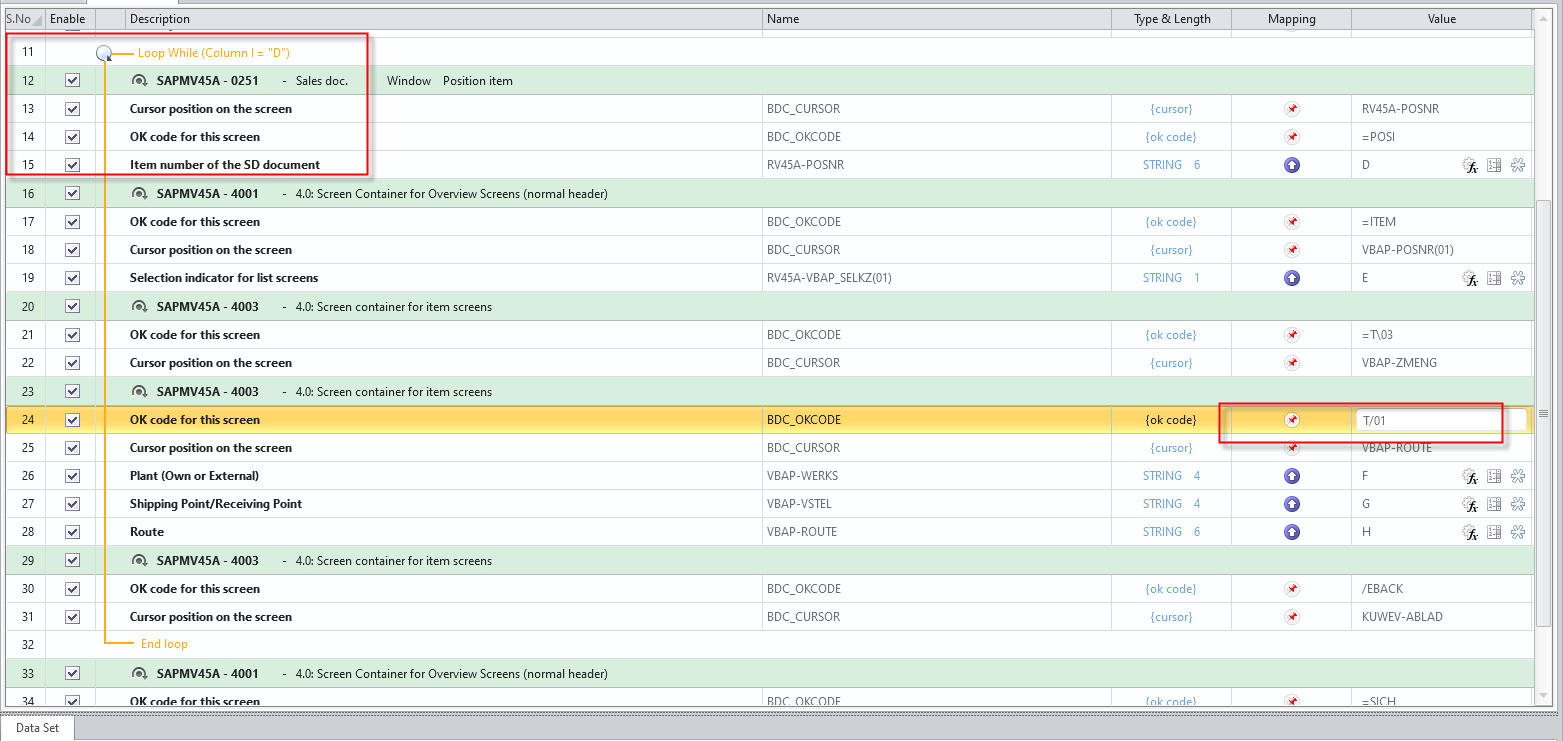1563x741 pixels.
Task: Click description Plant (Own or External)
Action: (x=194, y=476)
